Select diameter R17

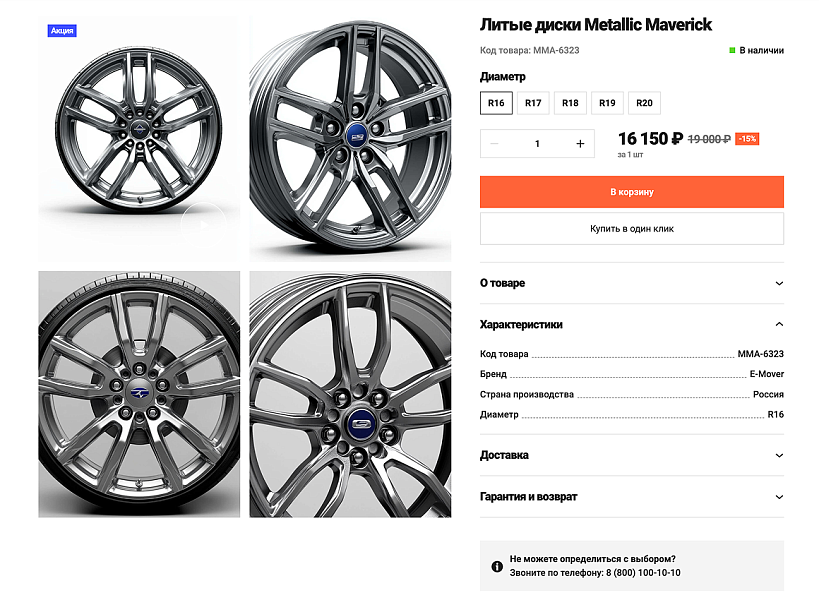point(533,103)
